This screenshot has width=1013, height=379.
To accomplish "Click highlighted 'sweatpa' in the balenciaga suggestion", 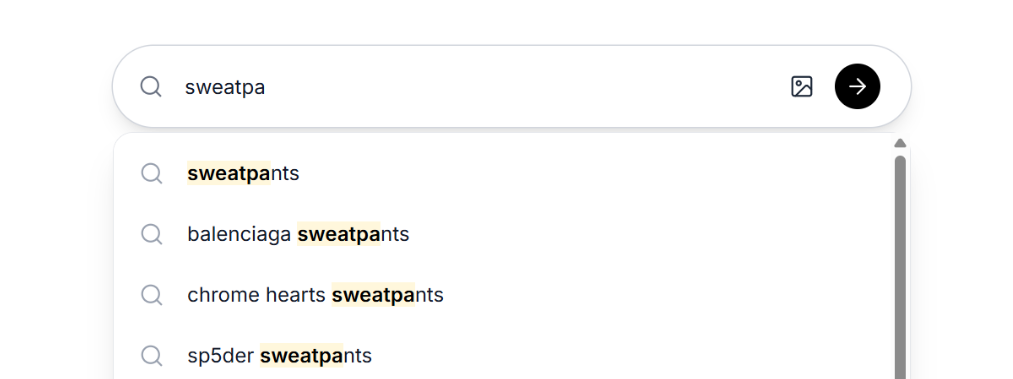I will 339,234.
